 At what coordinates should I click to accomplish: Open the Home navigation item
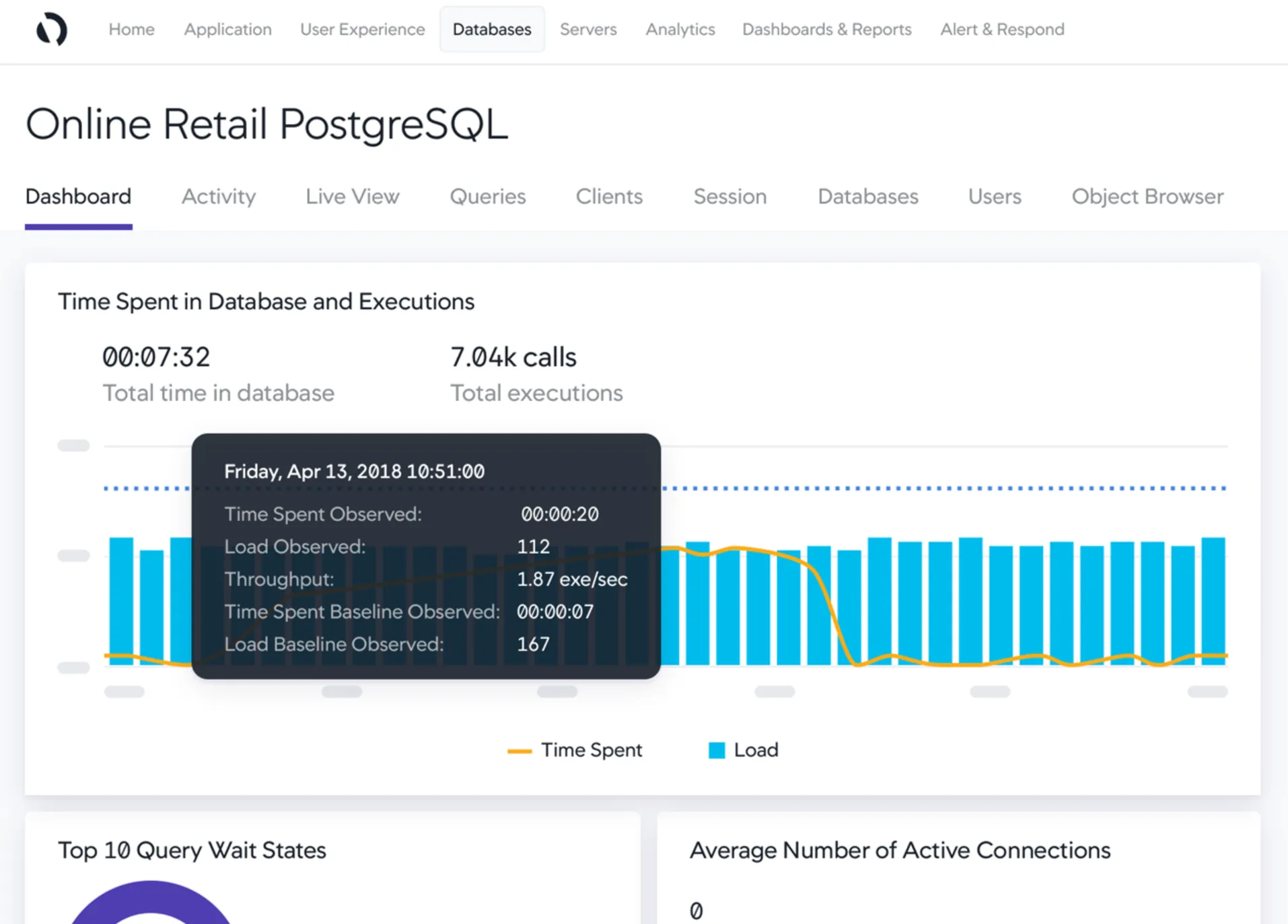131,30
